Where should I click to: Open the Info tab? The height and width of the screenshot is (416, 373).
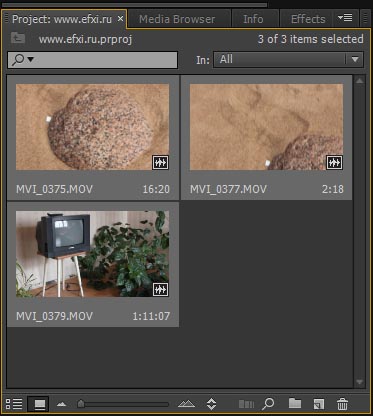click(253, 19)
